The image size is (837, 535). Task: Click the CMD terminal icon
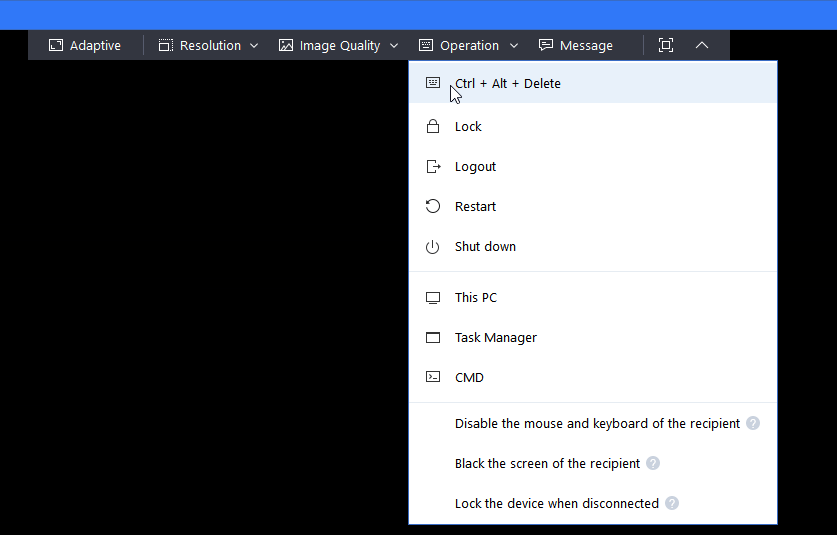433,378
